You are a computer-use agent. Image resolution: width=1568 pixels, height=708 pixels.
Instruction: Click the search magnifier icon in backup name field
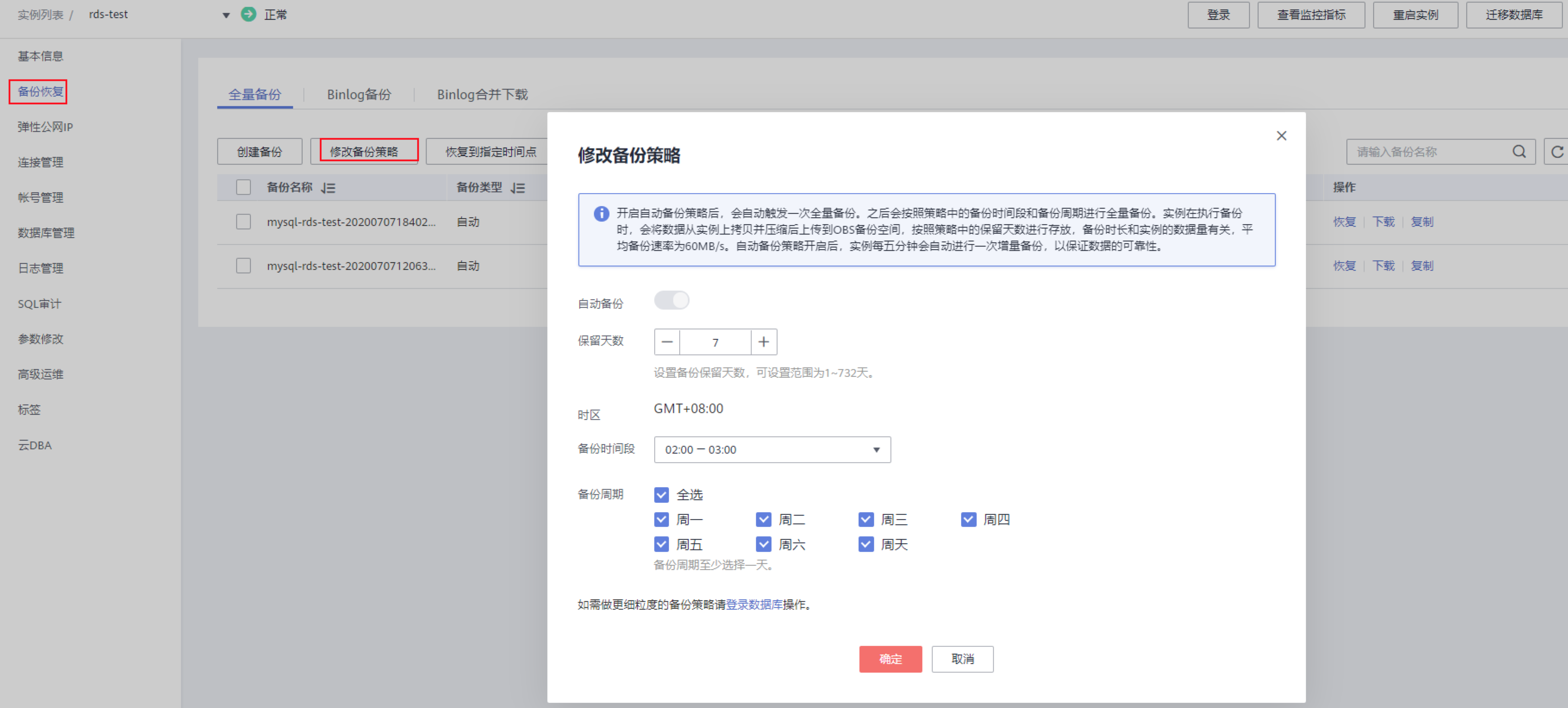click(1519, 152)
